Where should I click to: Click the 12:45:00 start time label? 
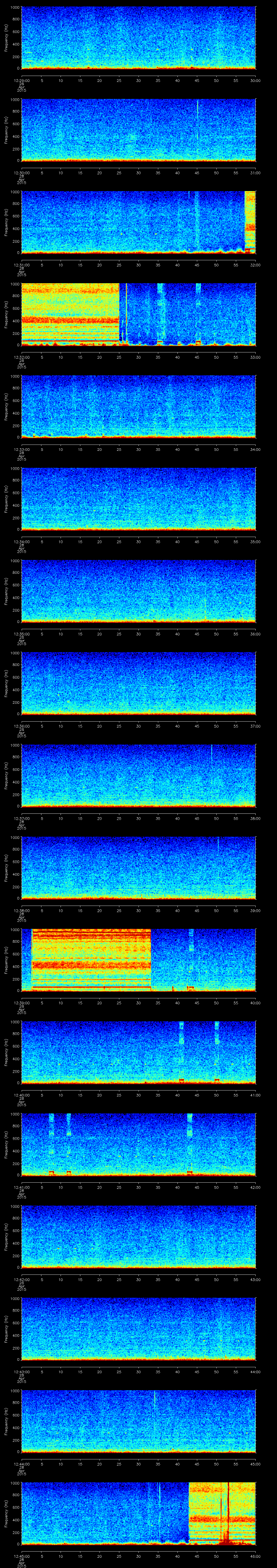[21, 1556]
